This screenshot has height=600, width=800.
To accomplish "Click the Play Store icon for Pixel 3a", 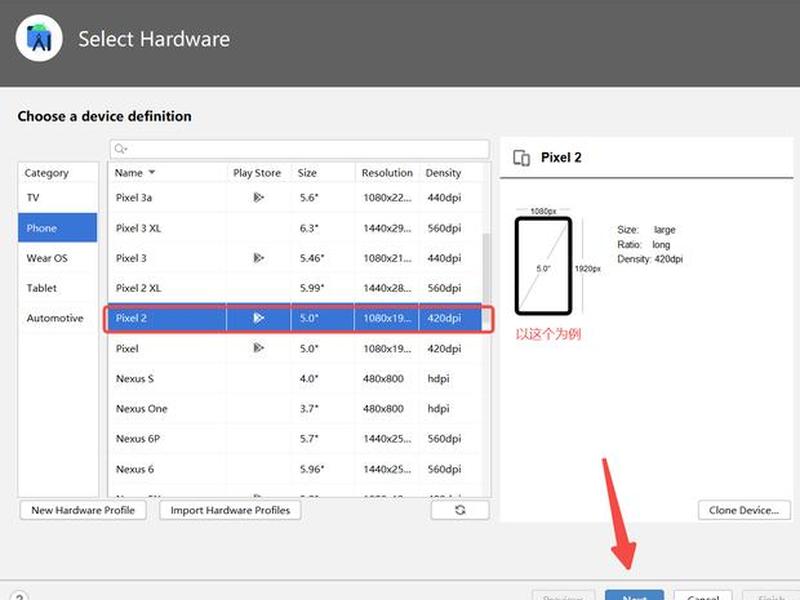I will click(258, 197).
